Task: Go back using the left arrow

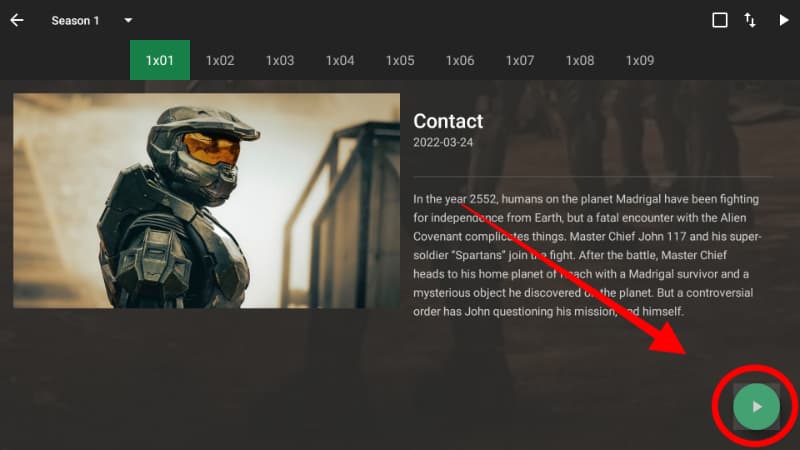Action: [x=17, y=20]
